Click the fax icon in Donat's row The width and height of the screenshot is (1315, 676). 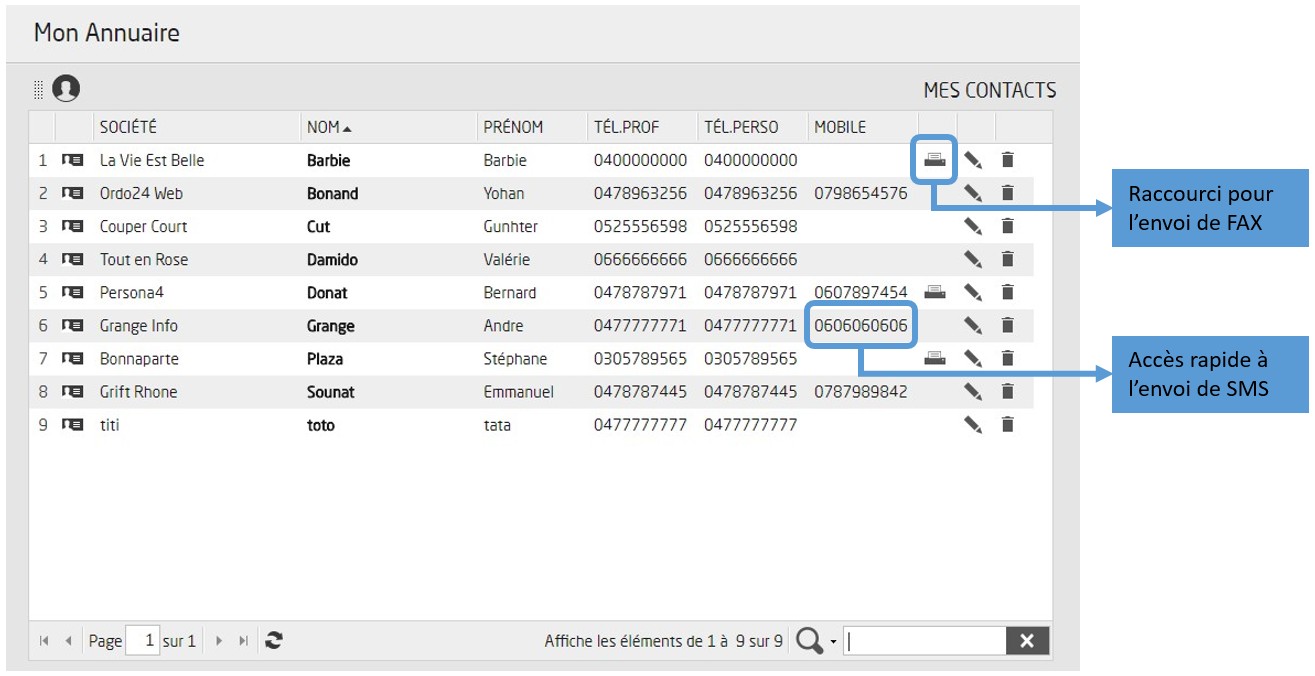point(935,293)
